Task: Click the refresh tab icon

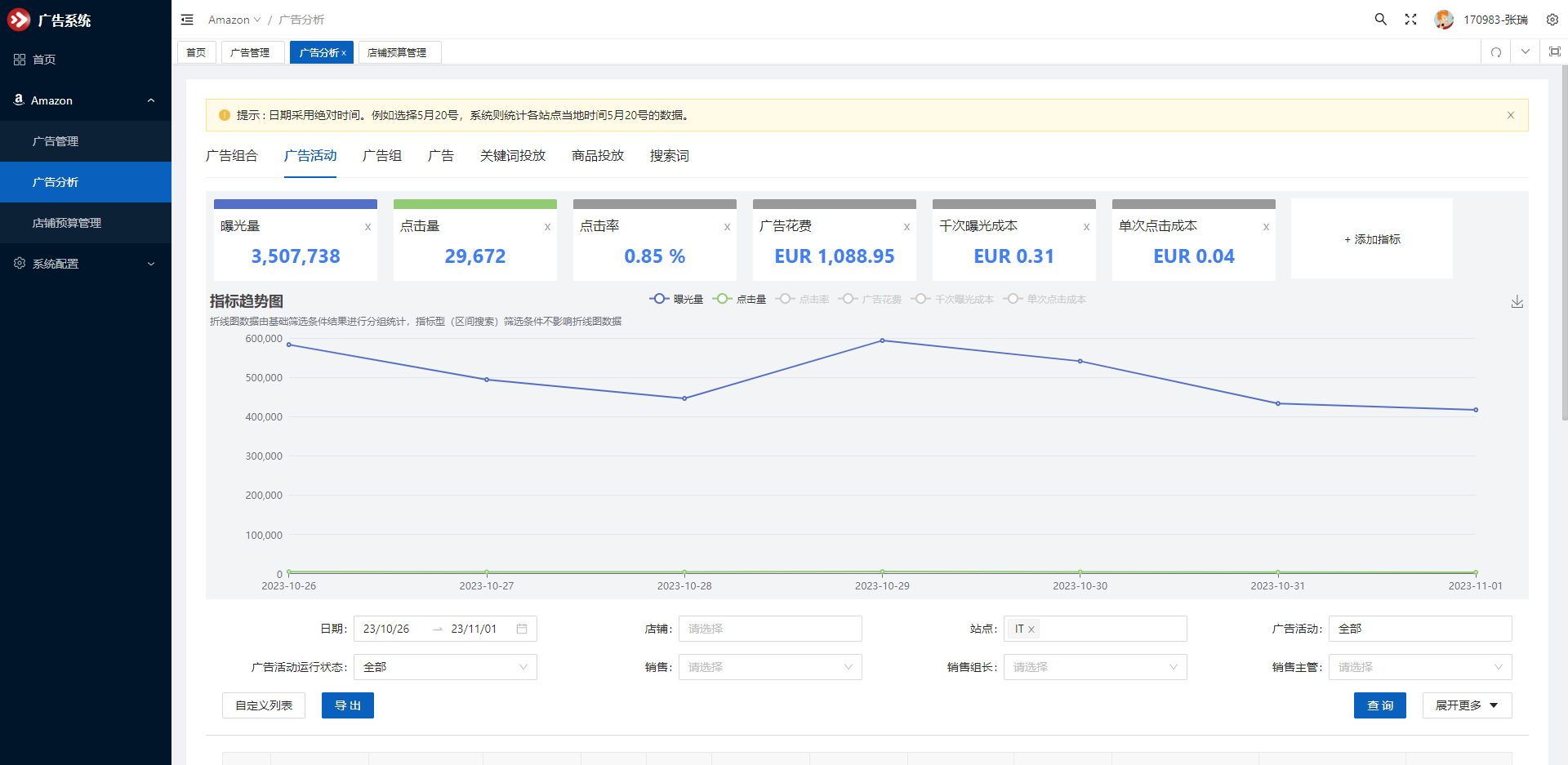Action: point(1496,52)
